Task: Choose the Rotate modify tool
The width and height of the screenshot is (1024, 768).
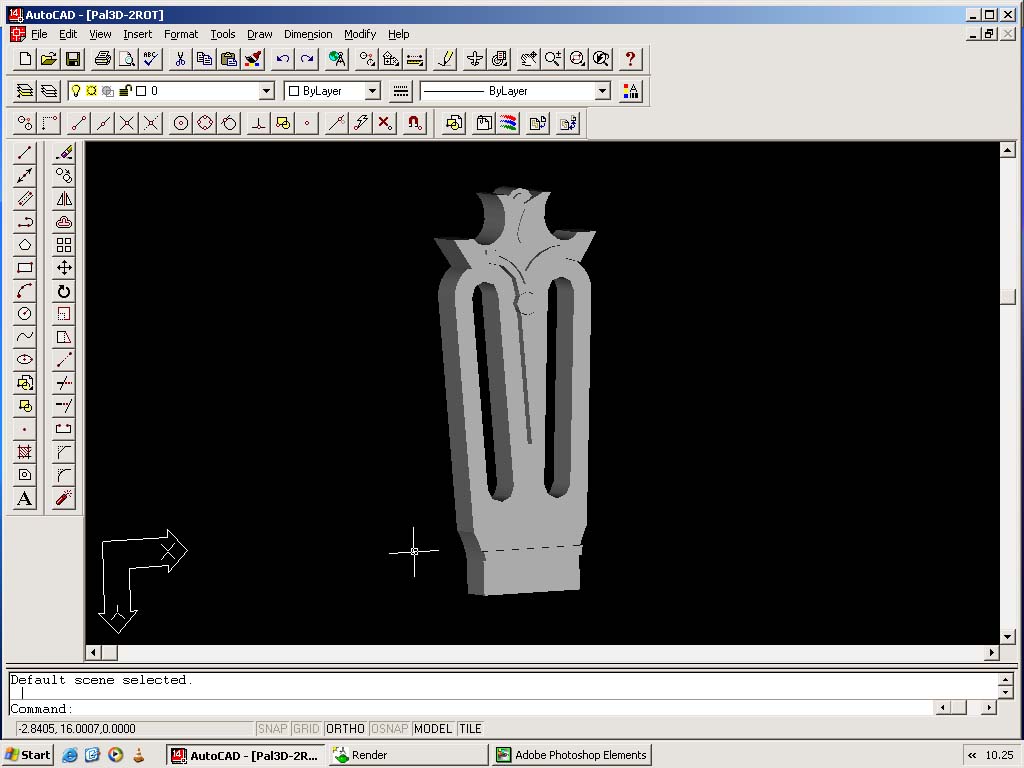Action: (64, 291)
